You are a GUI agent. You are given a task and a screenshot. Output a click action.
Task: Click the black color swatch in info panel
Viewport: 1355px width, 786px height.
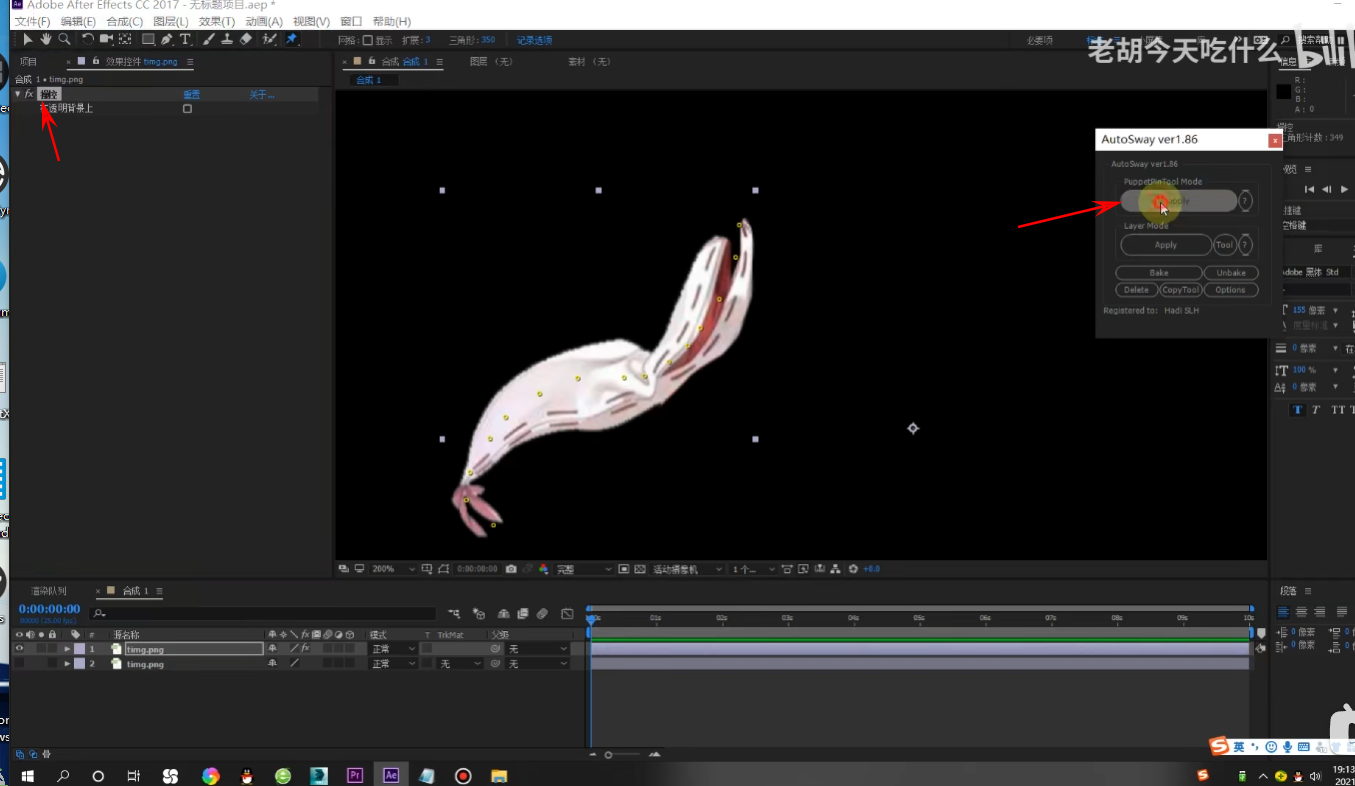(1283, 92)
